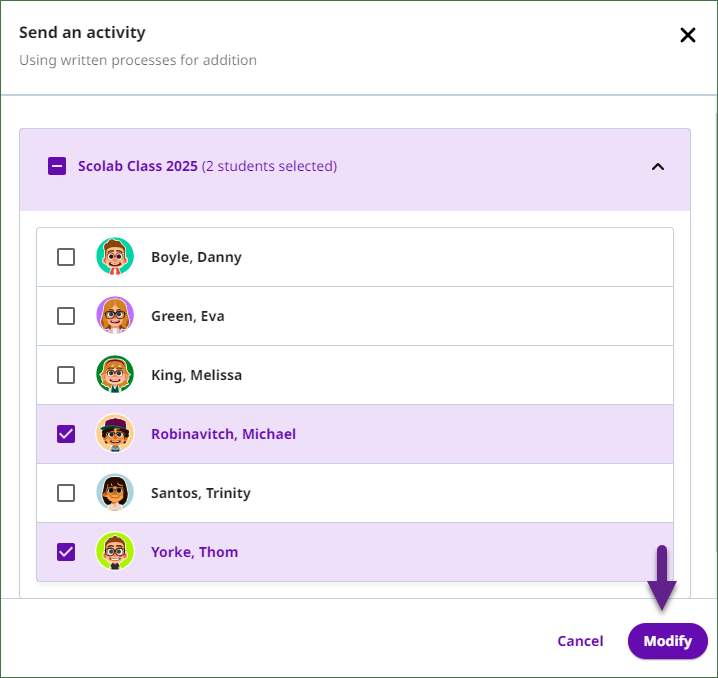The width and height of the screenshot is (718, 678).
Task: Click Melissa King's avatar icon
Action: click(x=115, y=374)
